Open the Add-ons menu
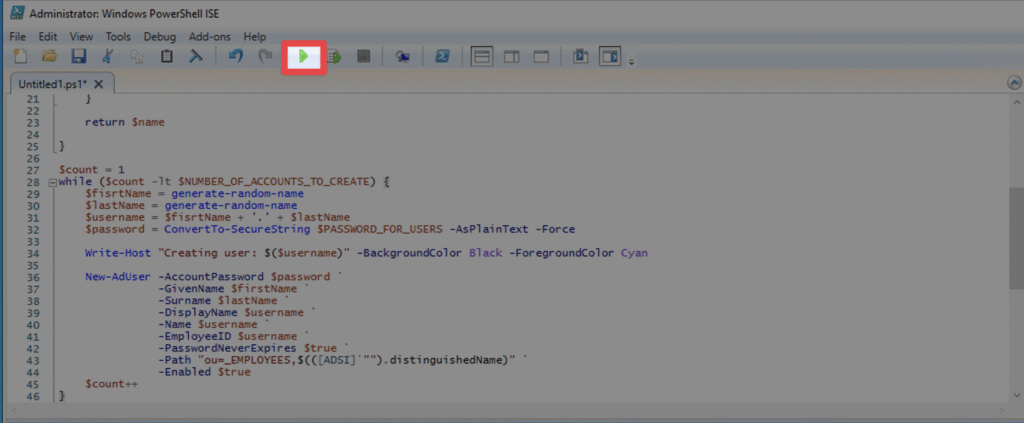The image size is (1024, 423). [x=209, y=36]
